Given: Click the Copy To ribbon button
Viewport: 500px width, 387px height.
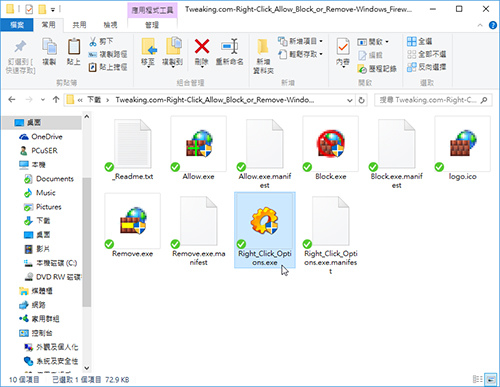Looking at the screenshot, I should point(172,53).
